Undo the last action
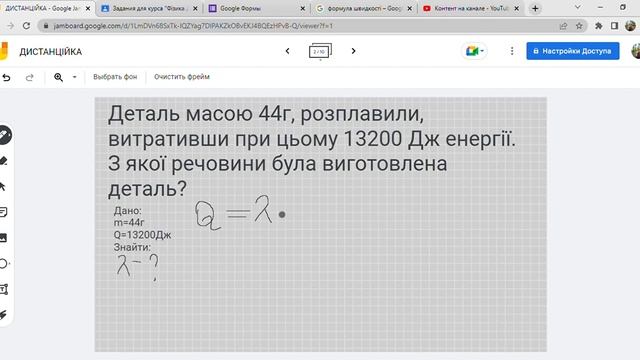The image size is (640, 360). click(7, 77)
